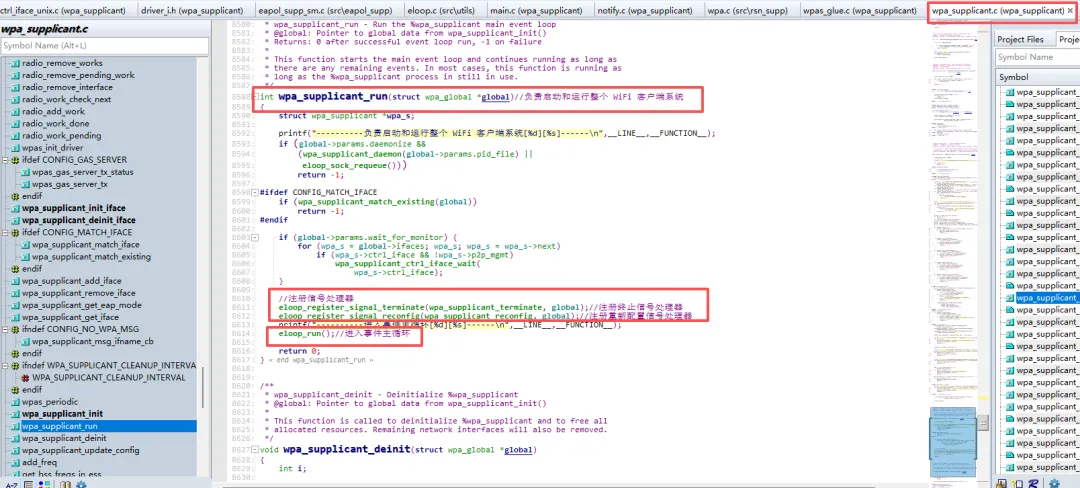This screenshot has height=488, width=1080.
Task: Click the list view icon beside A-Z
Action: point(28,485)
